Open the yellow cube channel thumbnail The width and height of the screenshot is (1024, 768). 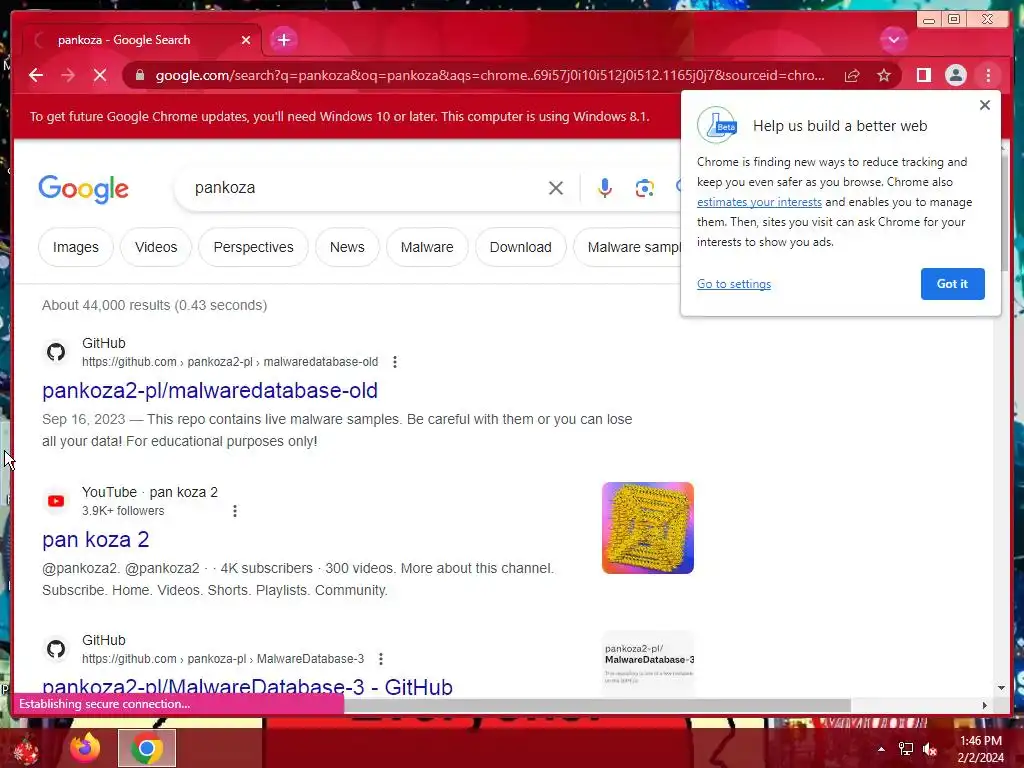click(648, 528)
